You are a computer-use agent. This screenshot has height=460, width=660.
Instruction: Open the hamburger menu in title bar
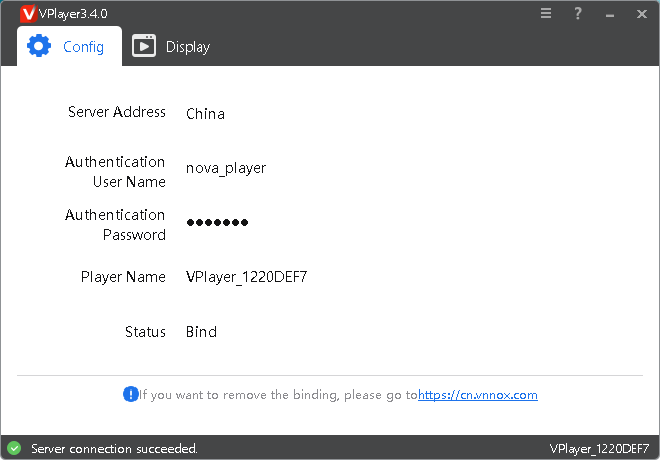click(546, 13)
